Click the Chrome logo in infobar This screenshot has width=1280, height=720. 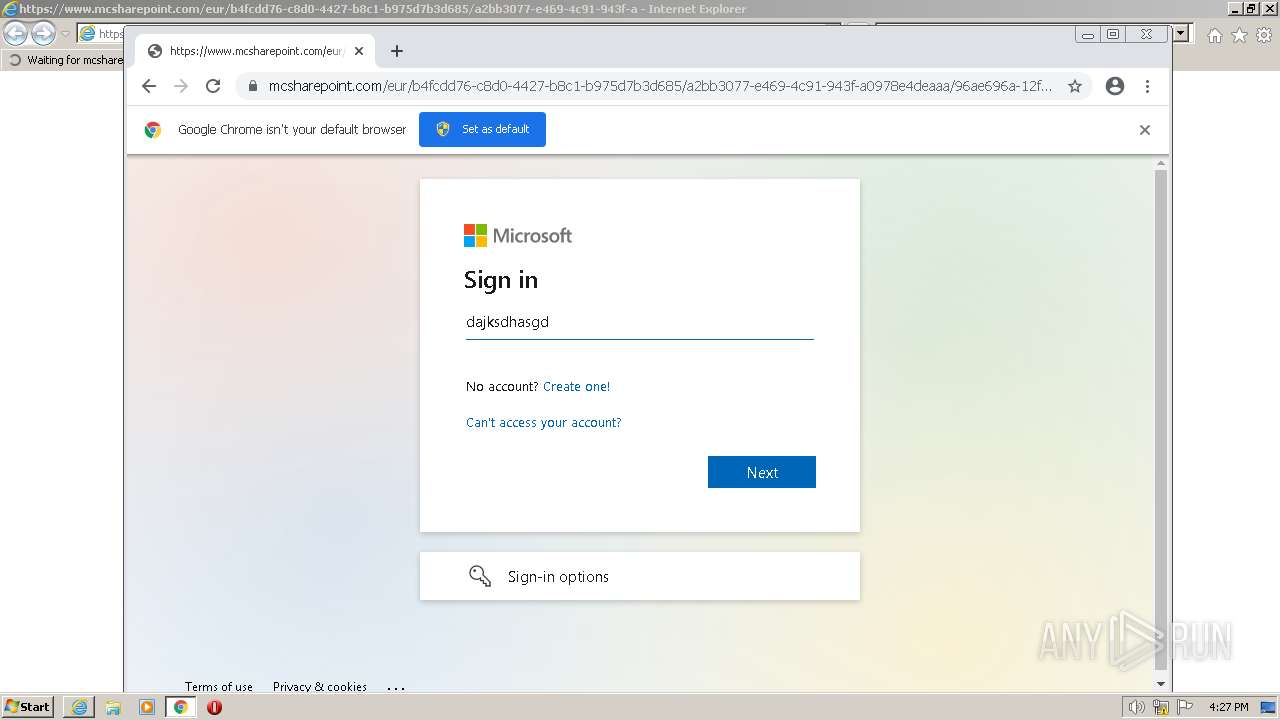[153, 130]
